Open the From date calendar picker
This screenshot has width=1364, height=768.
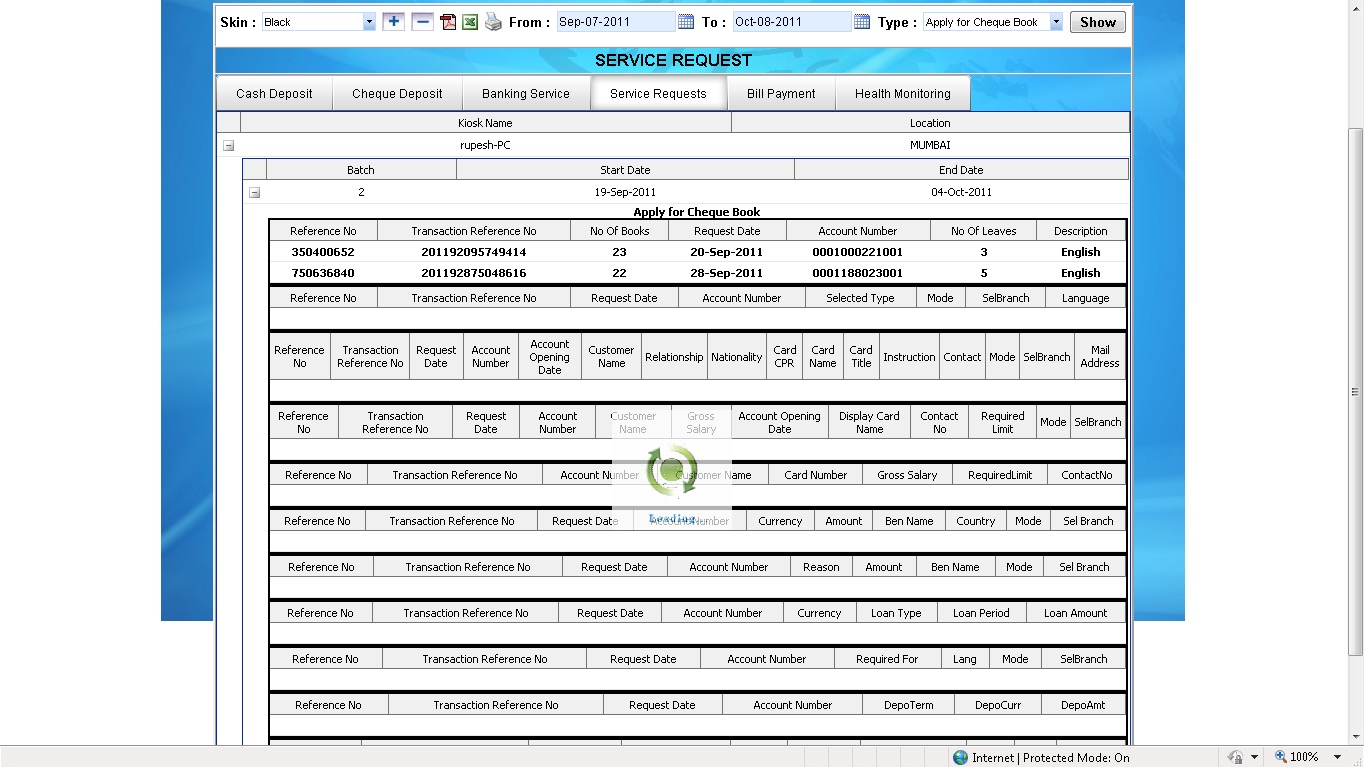tap(686, 22)
